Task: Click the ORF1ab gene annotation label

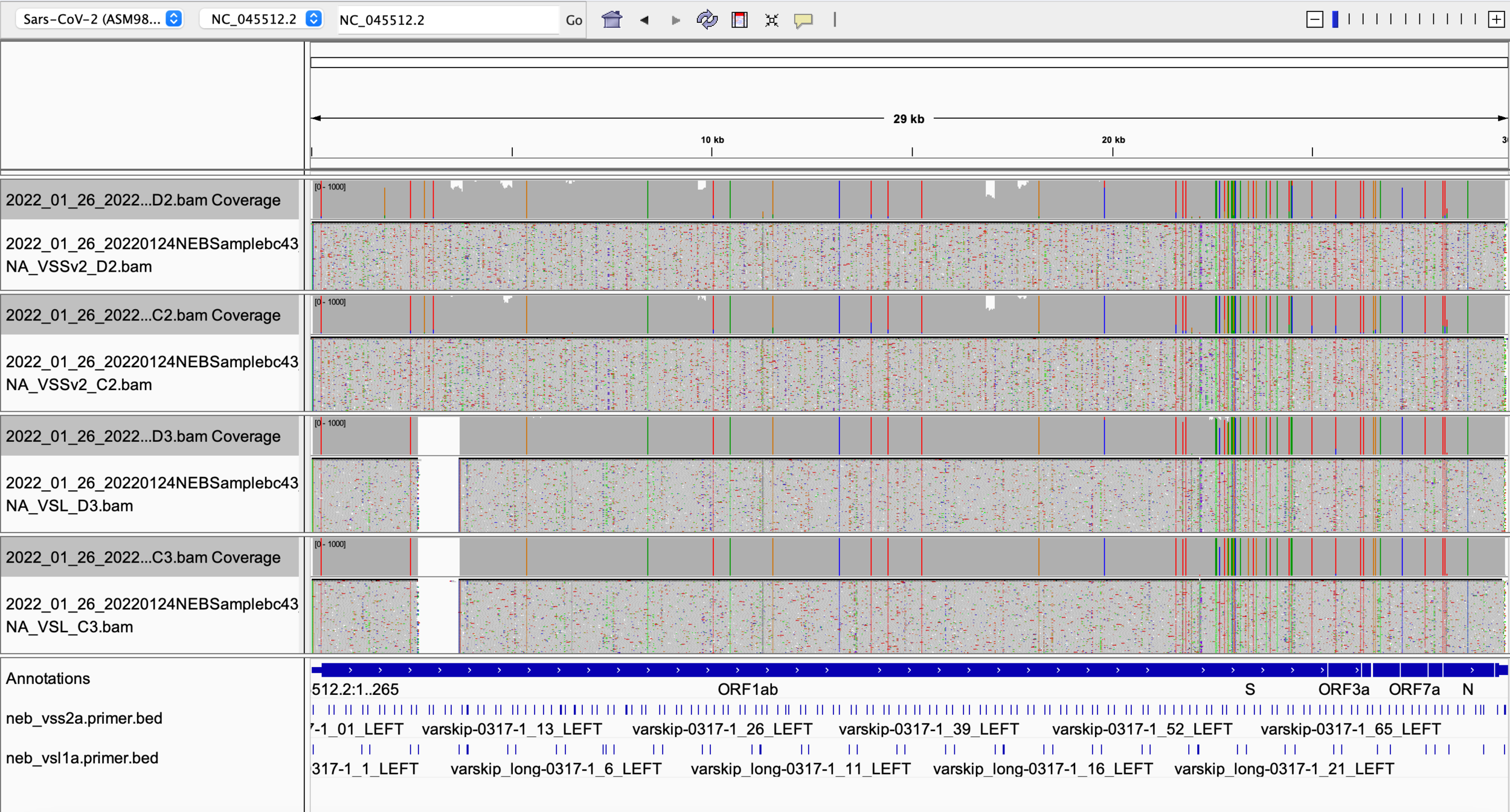Action: [747, 689]
